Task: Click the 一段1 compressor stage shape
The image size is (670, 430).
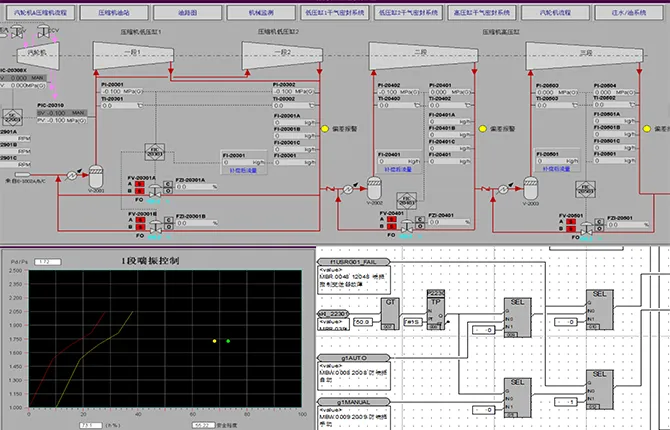Action: pyautogui.click(x=133, y=55)
